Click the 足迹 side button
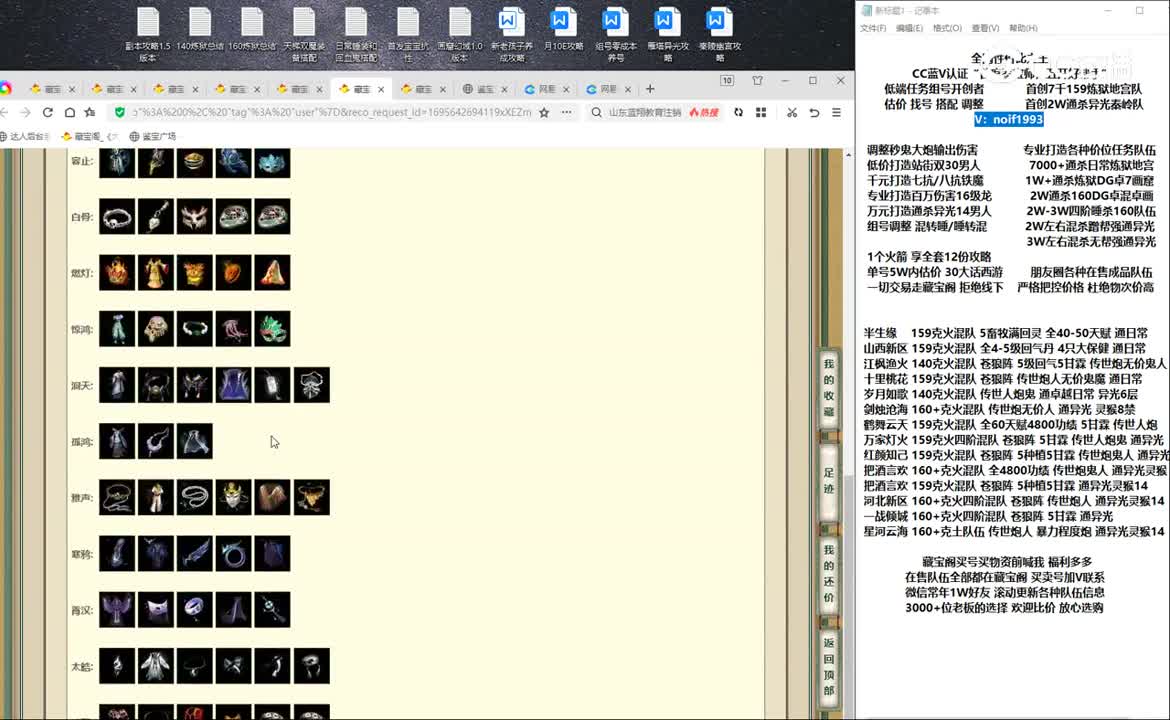The height and width of the screenshot is (720, 1170). tap(828, 481)
